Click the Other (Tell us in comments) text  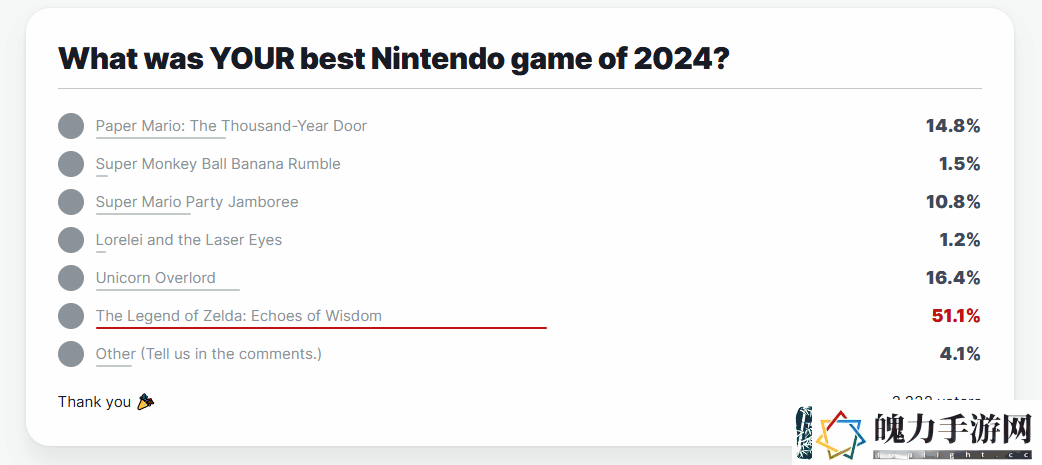(x=209, y=354)
